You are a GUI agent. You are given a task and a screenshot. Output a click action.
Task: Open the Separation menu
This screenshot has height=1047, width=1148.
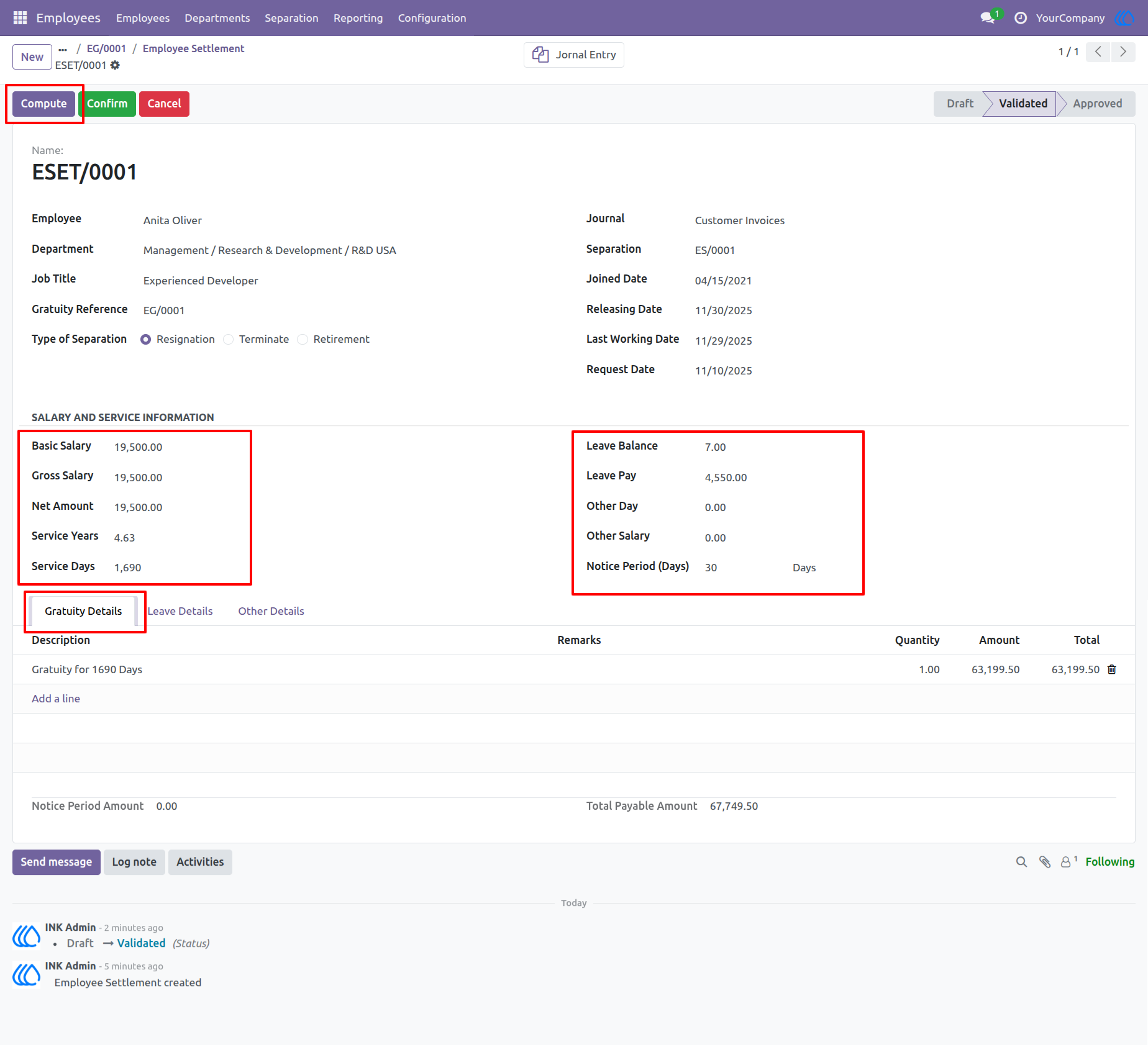click(291, 18)
